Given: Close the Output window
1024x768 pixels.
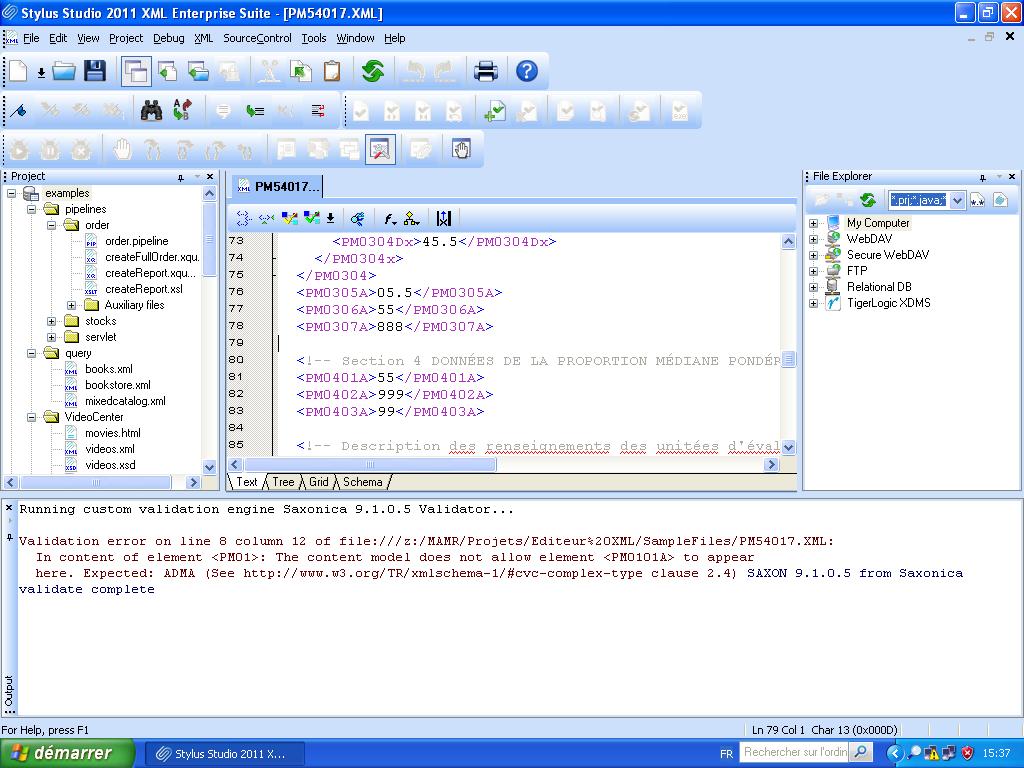Looking at the screenshot, I should [x=9, y=507].
